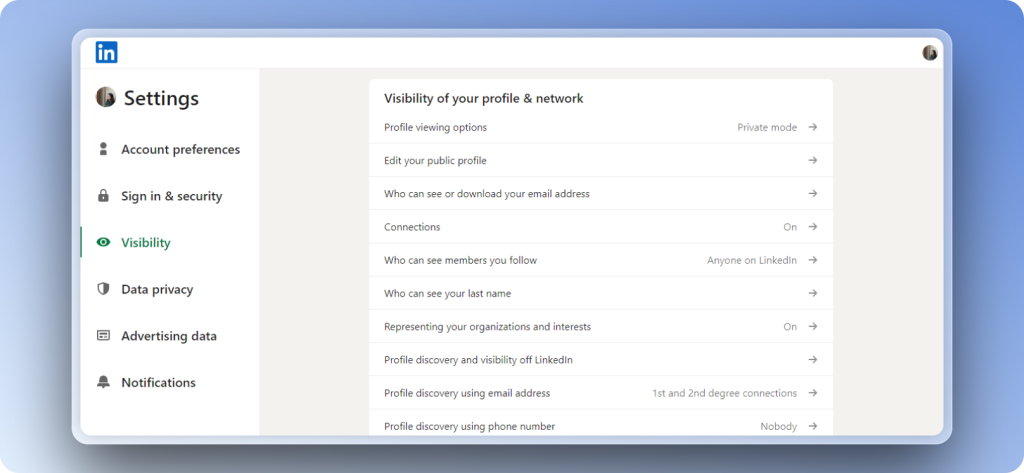The width and height of the screenshot is (1024, 473).
Task: Click small profile photo next to Settings heading
Action: pos(106,97)
